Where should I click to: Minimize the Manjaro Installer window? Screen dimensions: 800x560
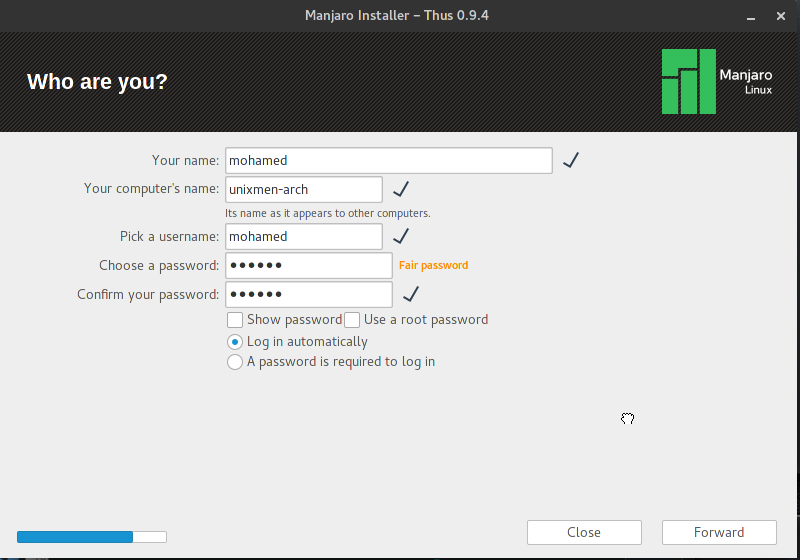pyautogui.click(x=751, y=16)
